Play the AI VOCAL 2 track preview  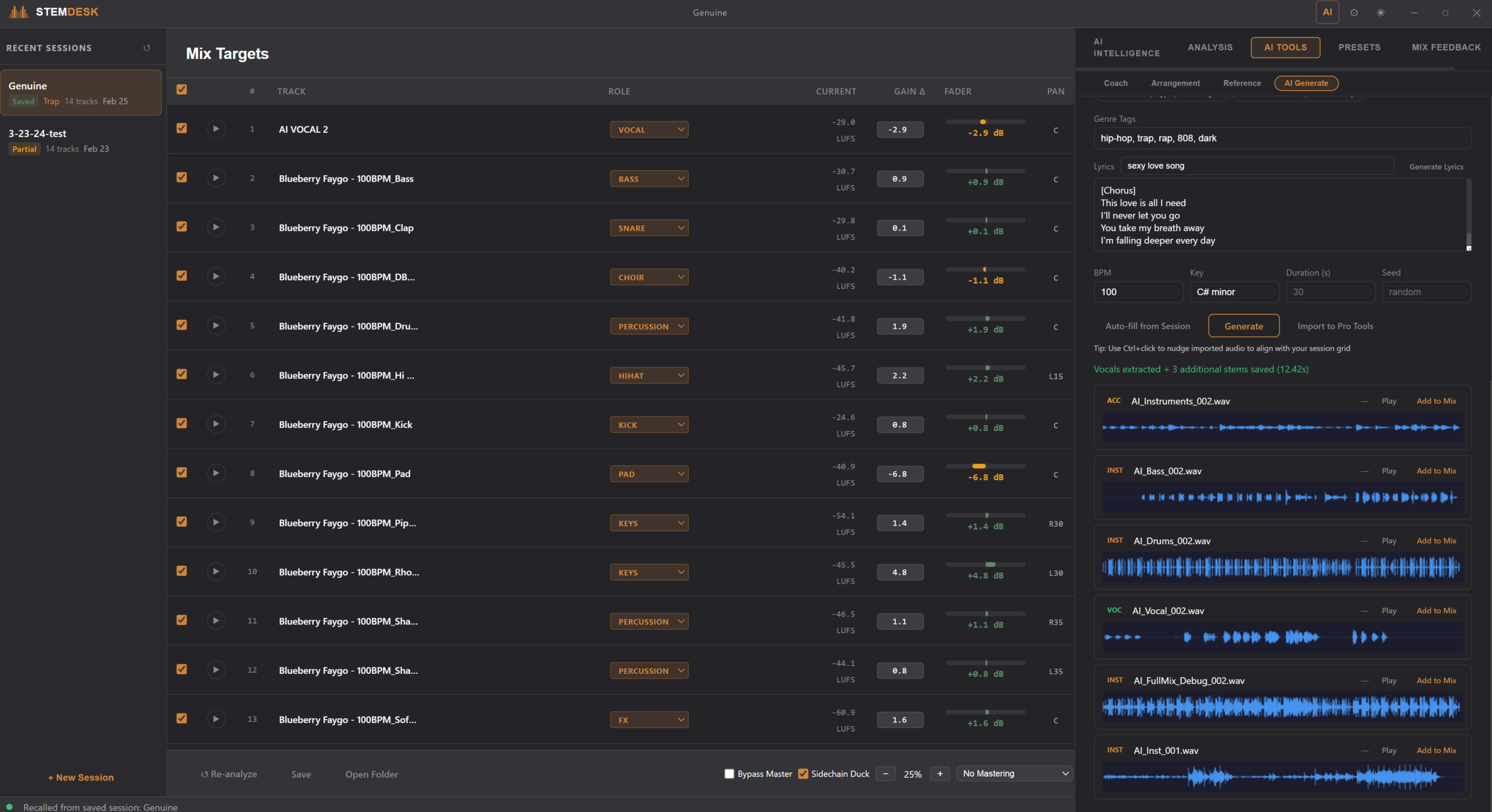click(x=216, y=129)
